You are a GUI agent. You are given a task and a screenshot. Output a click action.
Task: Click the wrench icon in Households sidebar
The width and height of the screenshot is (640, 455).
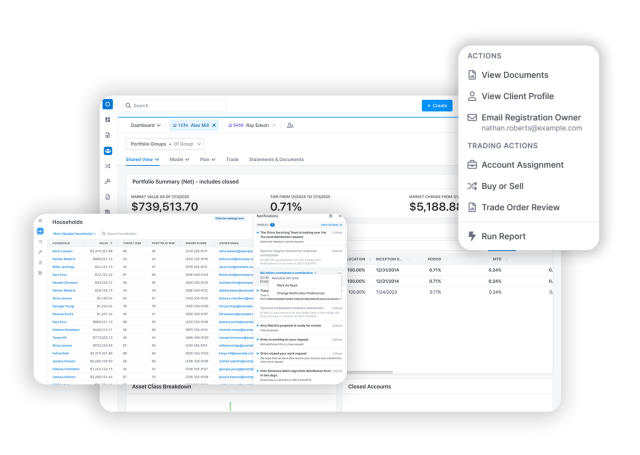pyautogui.click(x=40, y=252)
